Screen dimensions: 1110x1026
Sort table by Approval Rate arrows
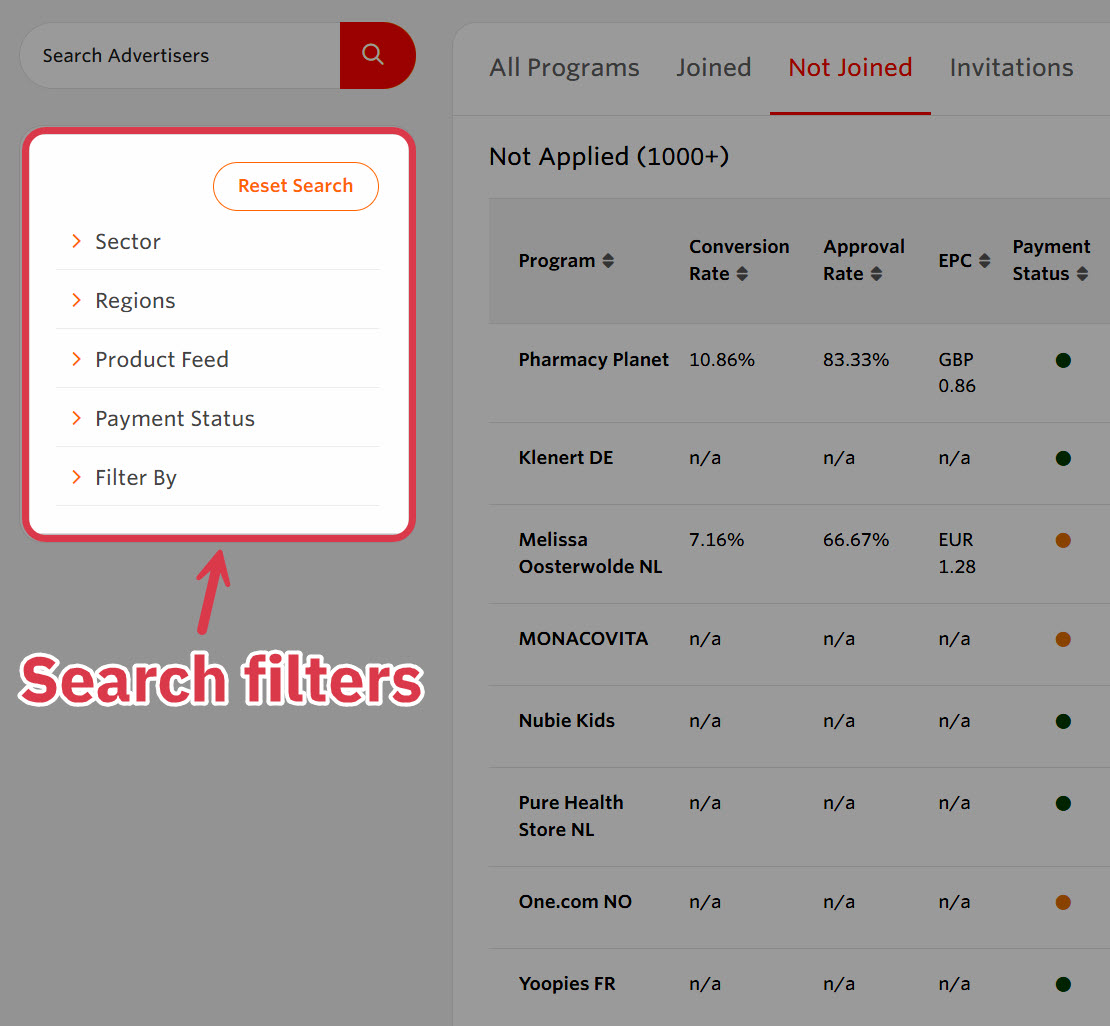click(876, 274)
